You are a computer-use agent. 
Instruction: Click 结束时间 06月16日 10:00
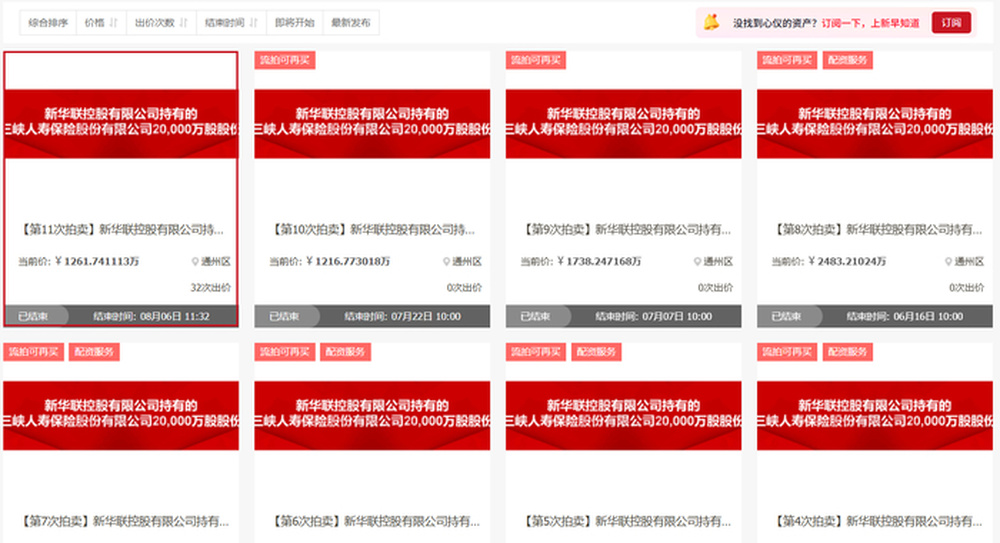tap(905, 316)
